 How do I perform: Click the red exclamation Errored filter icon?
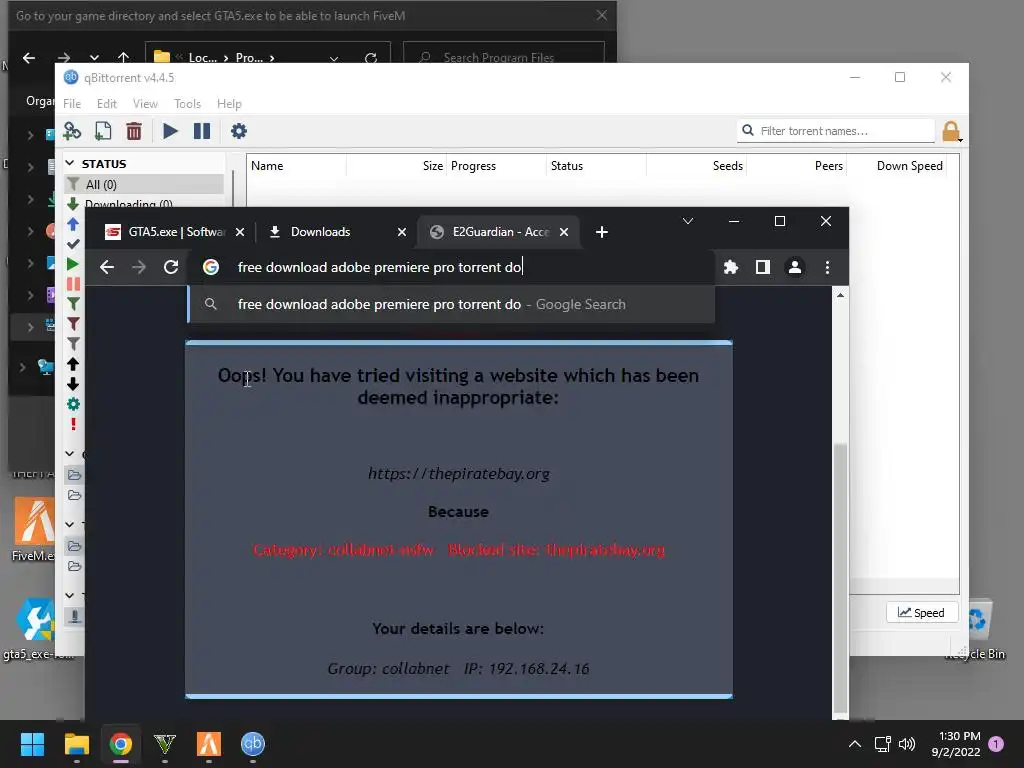coord(73,424)
